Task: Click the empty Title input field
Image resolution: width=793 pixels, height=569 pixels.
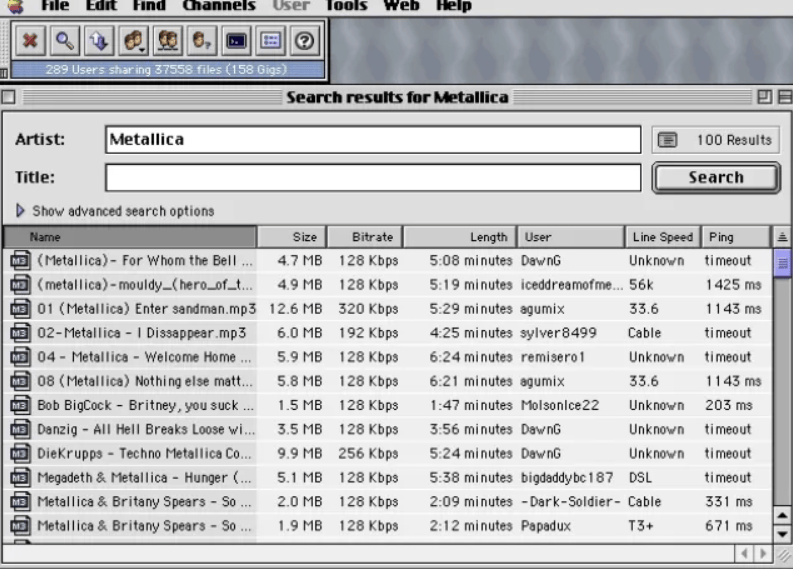Action: click(373, 178)
